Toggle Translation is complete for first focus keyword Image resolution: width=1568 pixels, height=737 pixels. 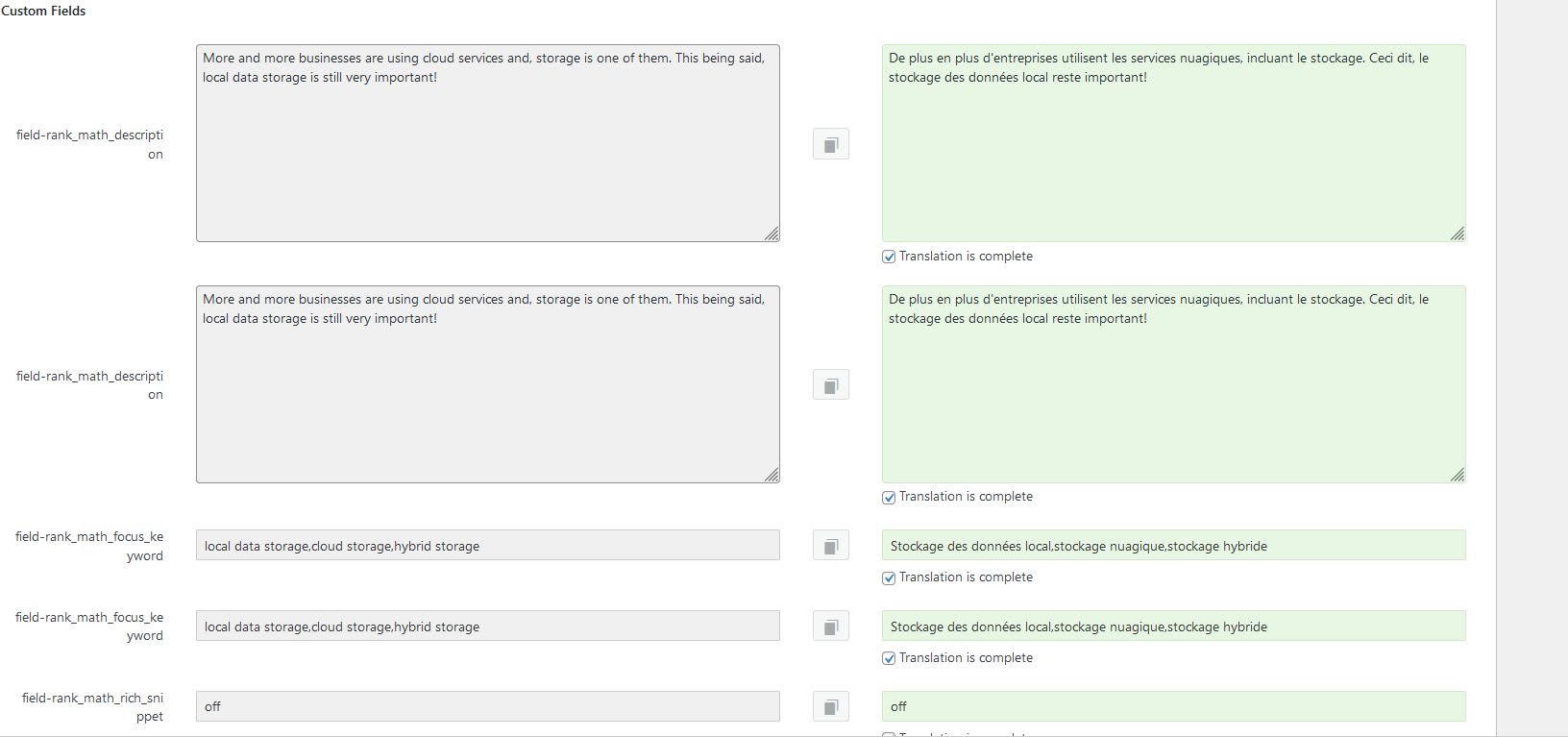(889, 577)
